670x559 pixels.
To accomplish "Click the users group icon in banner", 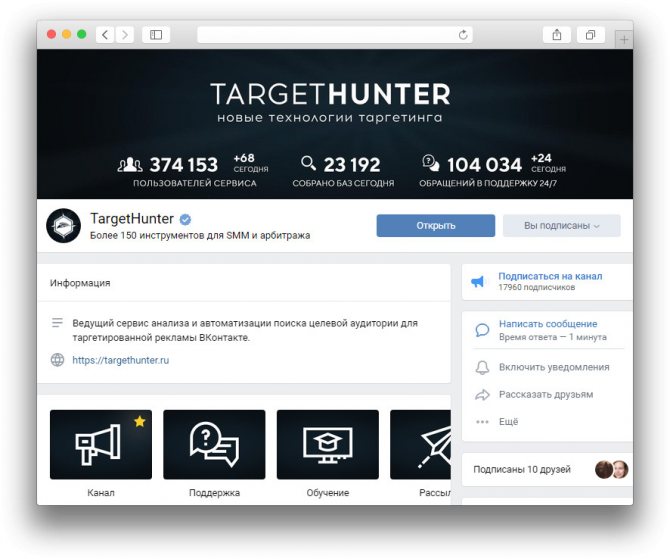I will (130, 165).
